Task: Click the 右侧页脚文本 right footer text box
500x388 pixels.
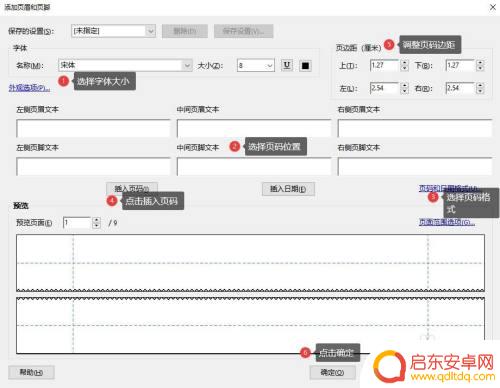Action: tap(415, 167)
